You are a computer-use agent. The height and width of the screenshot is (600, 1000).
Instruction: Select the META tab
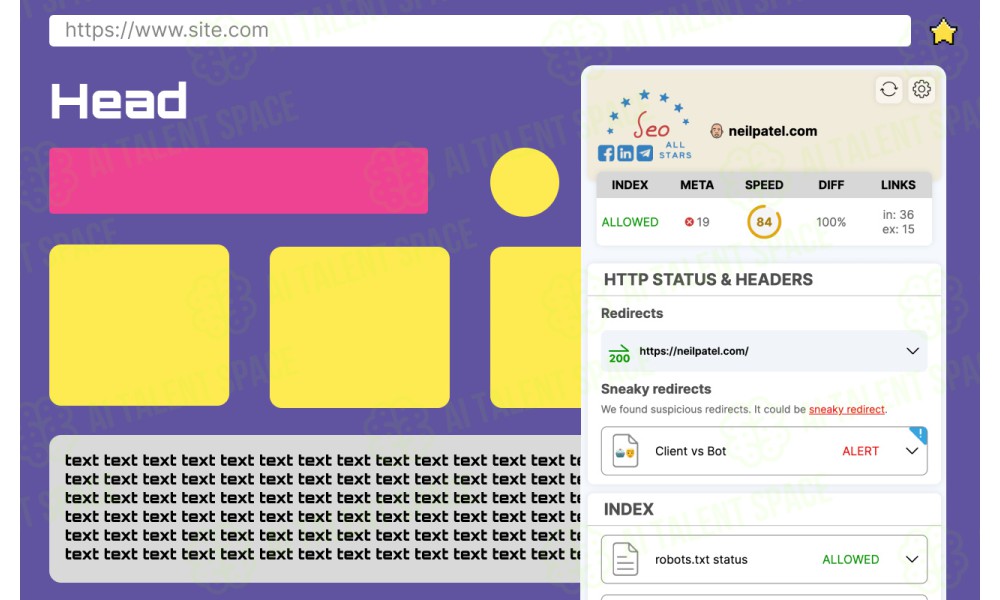pyautogui.click(x=696, y=185)
